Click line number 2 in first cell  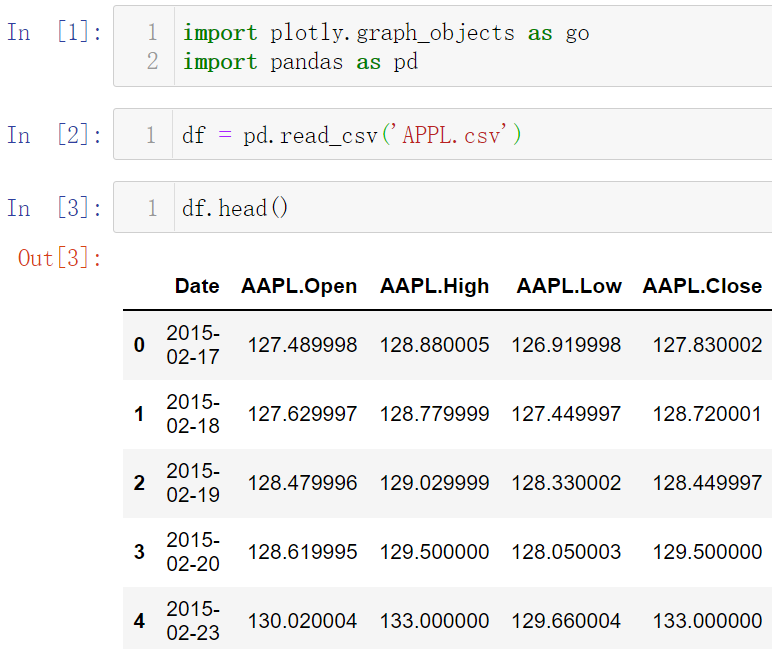coord(153,62)
